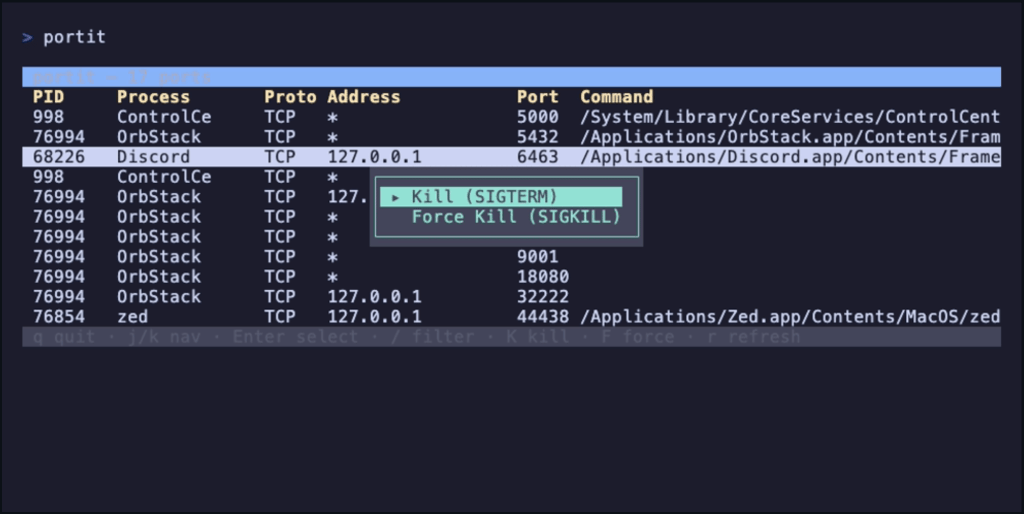The image size is (1024, 514).
Task: Click the Command column header
Action: click(x=616, y=97)
